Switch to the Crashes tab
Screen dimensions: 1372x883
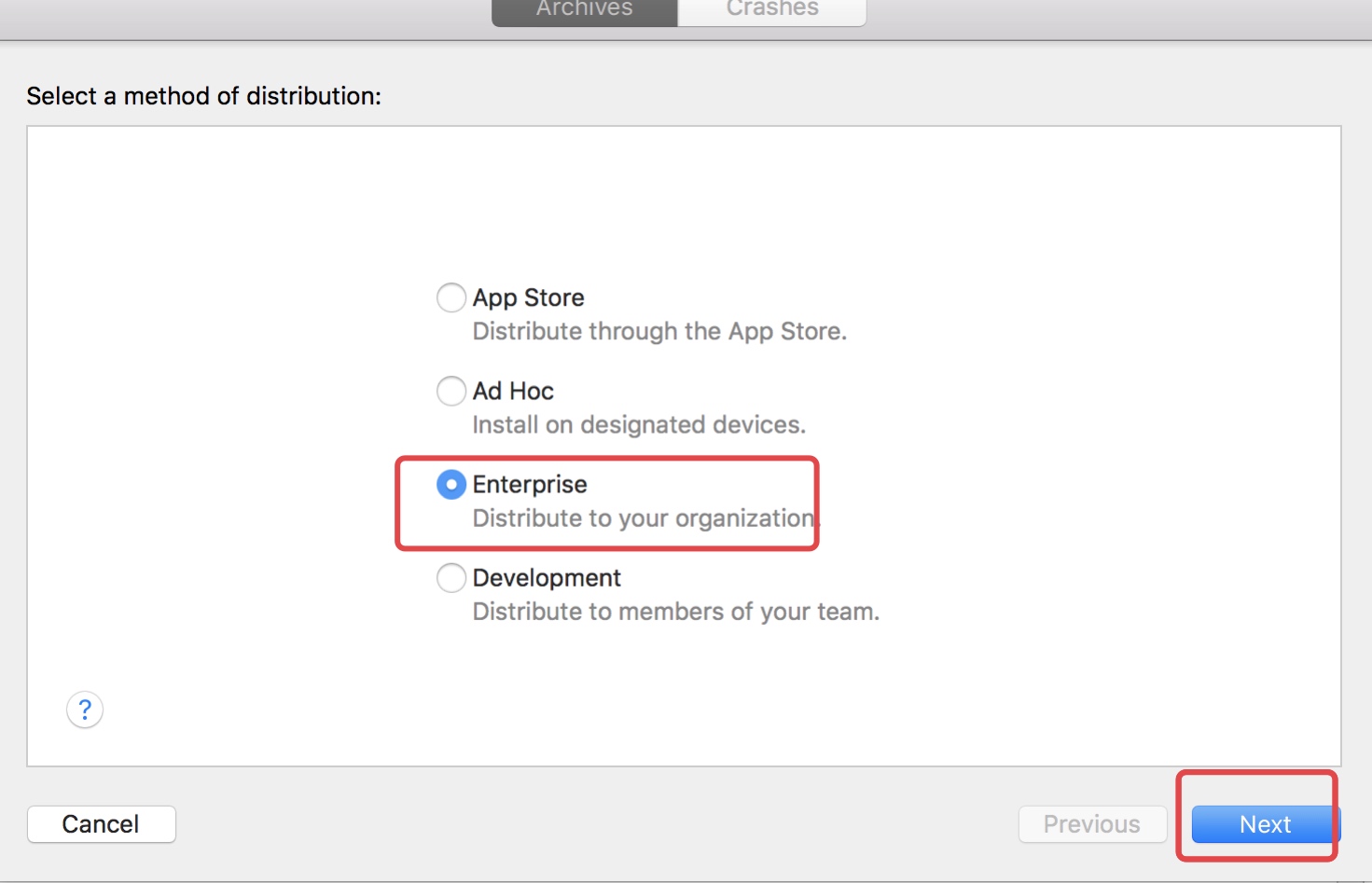[x=772, y=11]
